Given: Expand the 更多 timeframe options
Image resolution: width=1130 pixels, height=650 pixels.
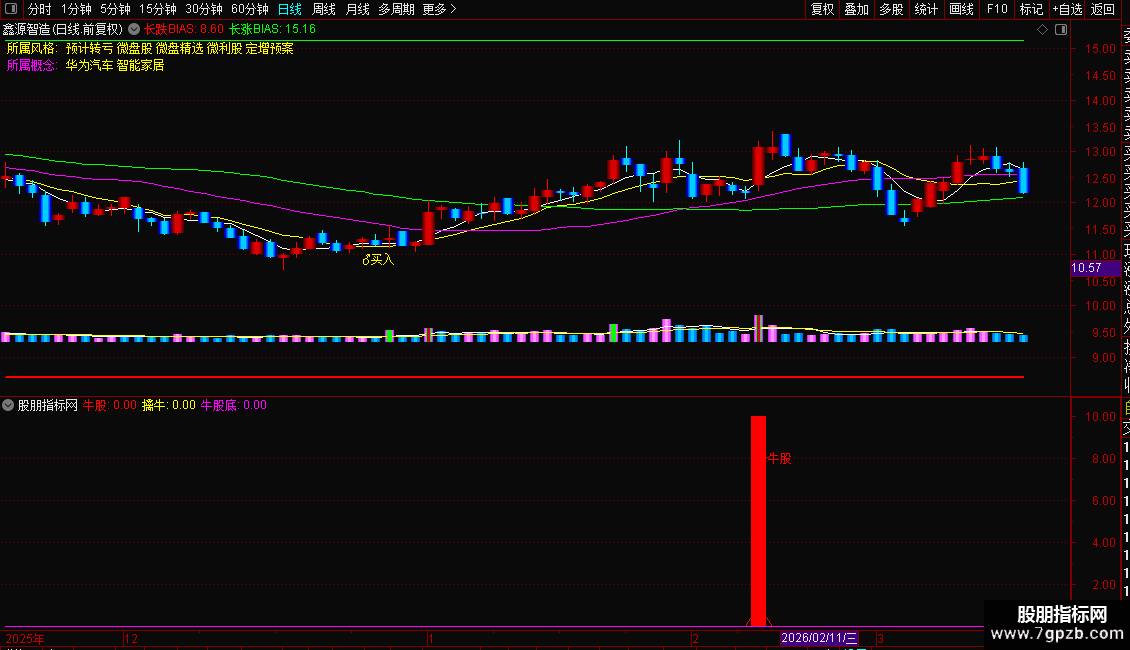Looking at the screenshot, I should [x=439, y=9].
